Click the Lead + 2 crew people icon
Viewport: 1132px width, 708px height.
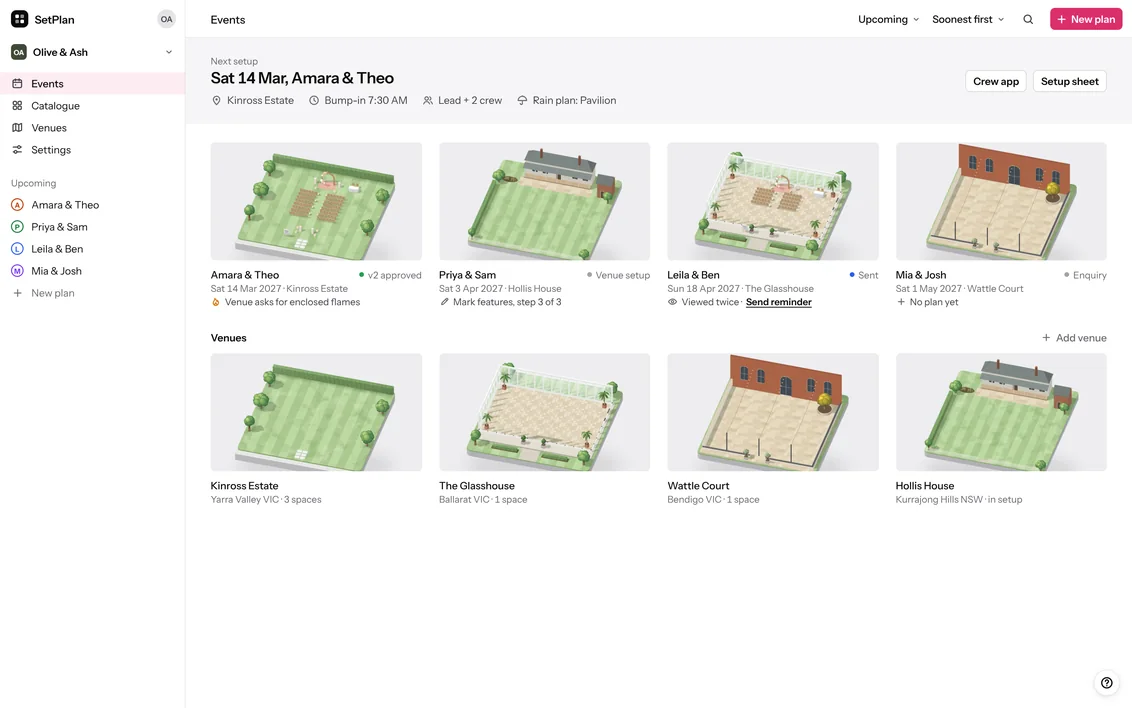point(428,100)
